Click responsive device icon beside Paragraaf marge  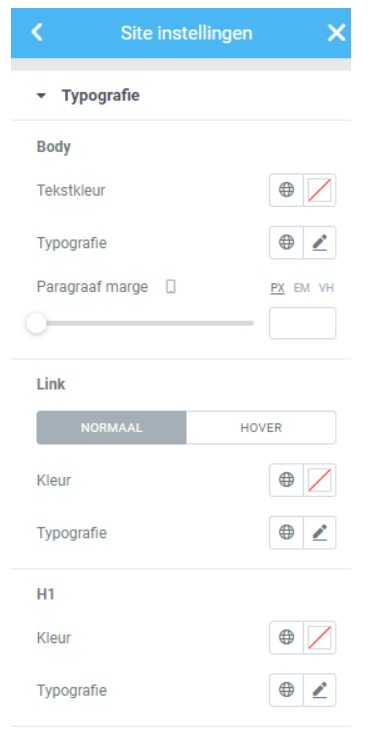coord(171,287)
